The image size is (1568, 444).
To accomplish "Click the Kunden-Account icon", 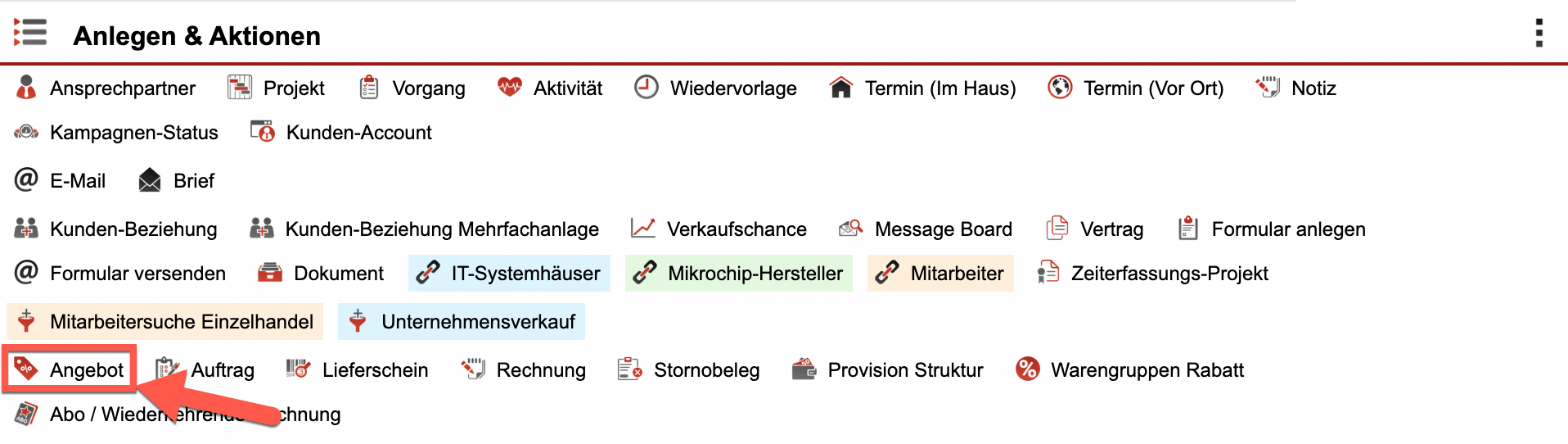I will tap(263, 132).
